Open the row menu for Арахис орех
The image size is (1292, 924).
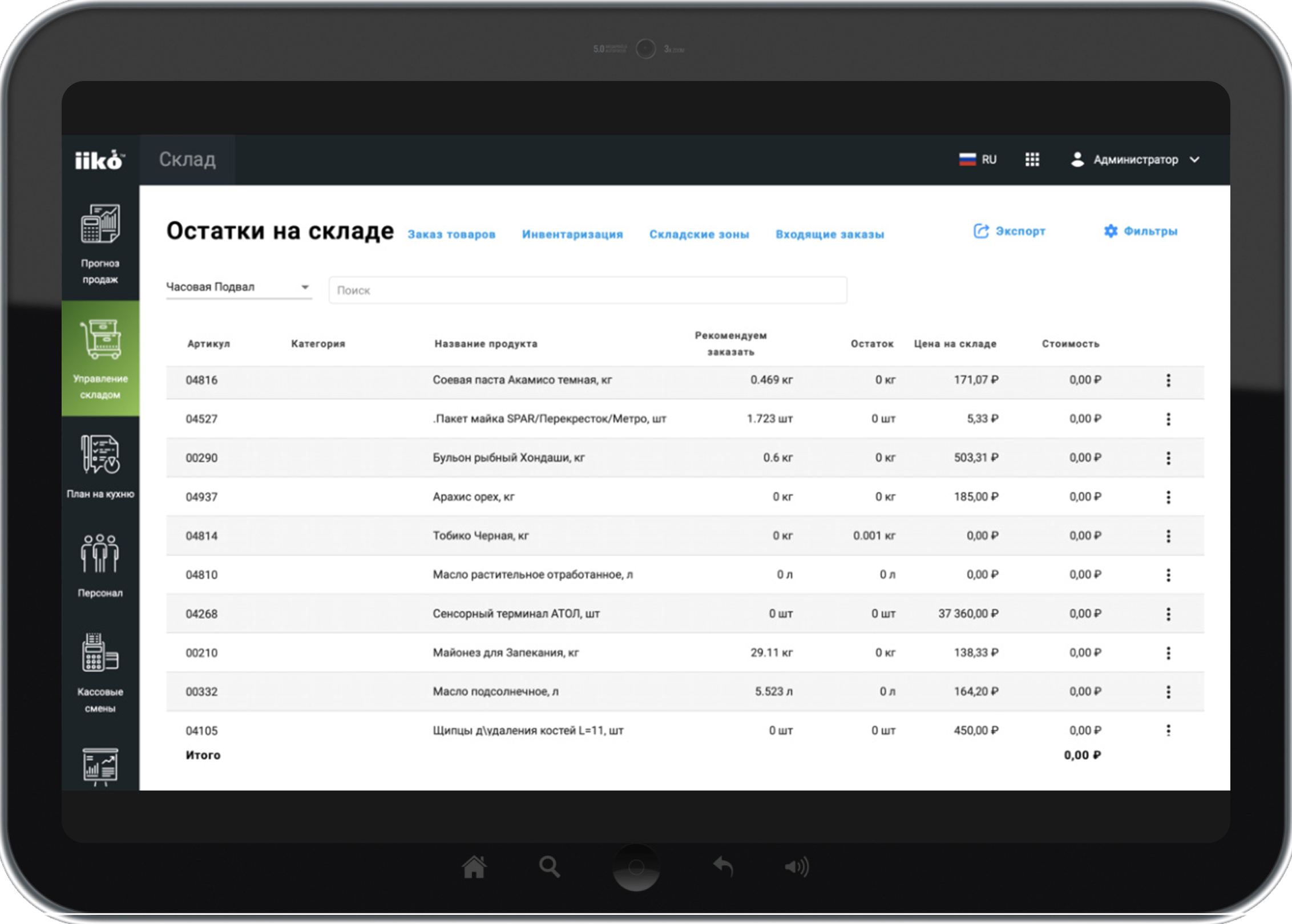point(1168,497)
